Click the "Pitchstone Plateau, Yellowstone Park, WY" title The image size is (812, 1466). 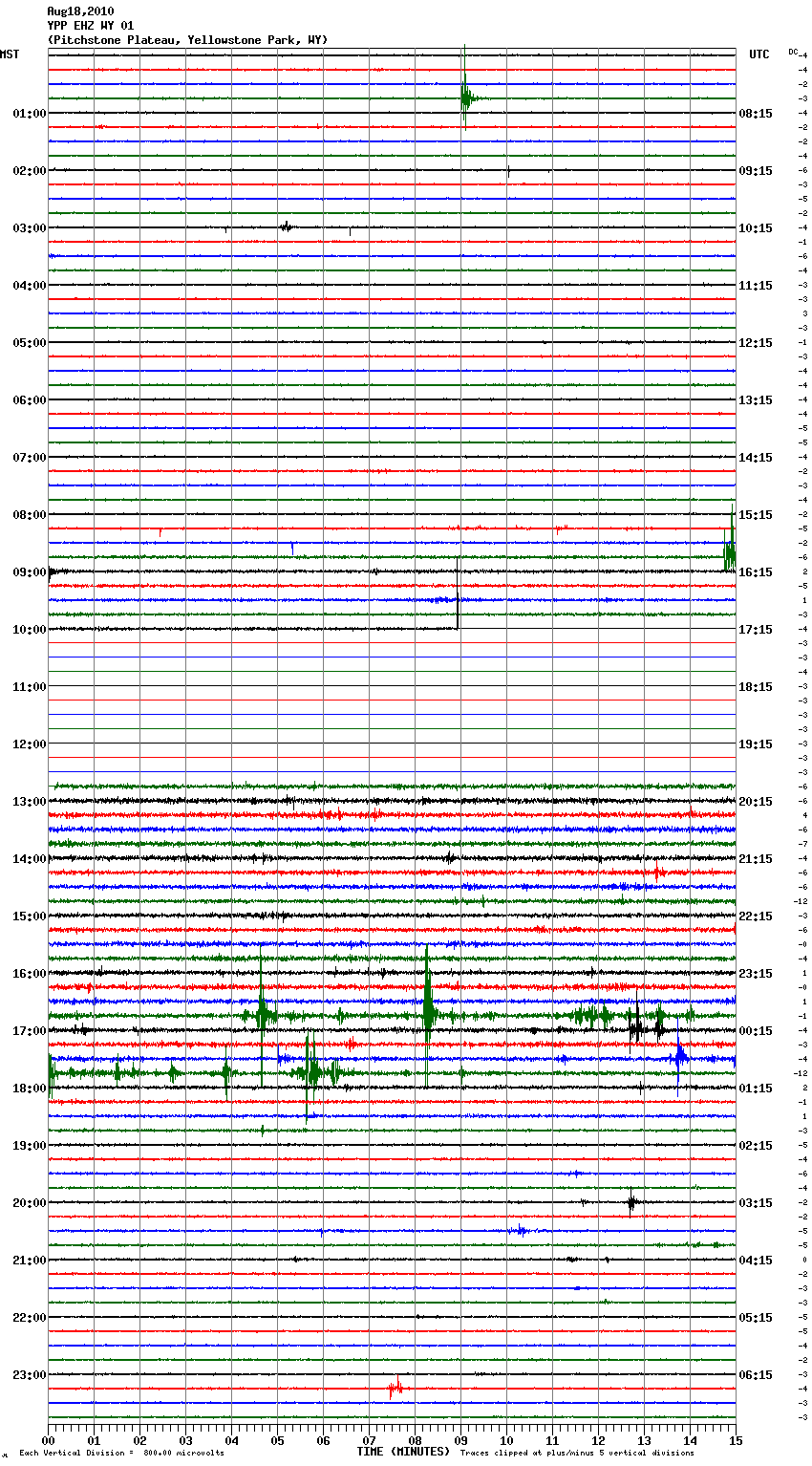pyautogui.click(x=187, y=40)
